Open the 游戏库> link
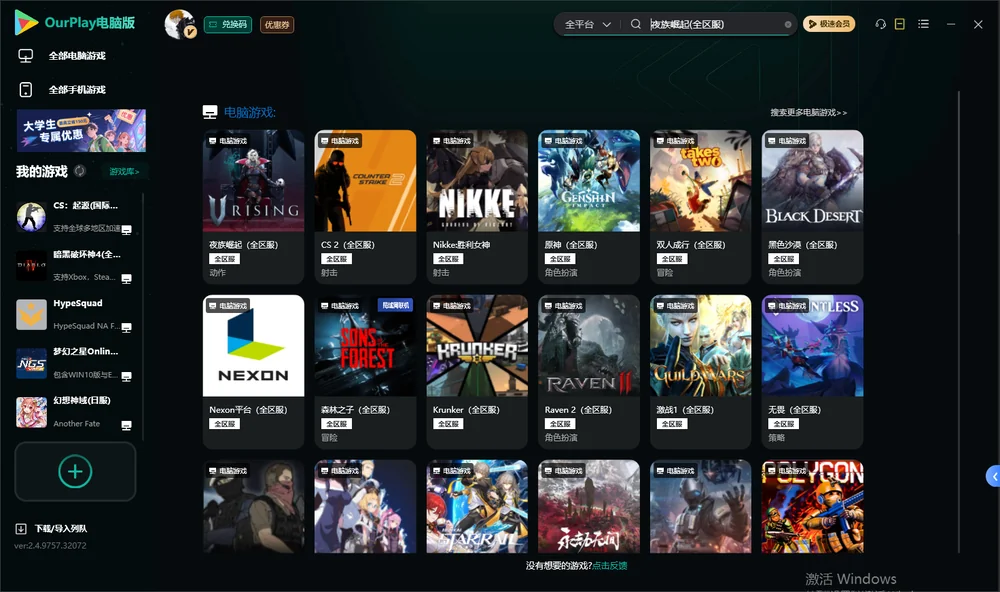 click(x=124, y=172)
